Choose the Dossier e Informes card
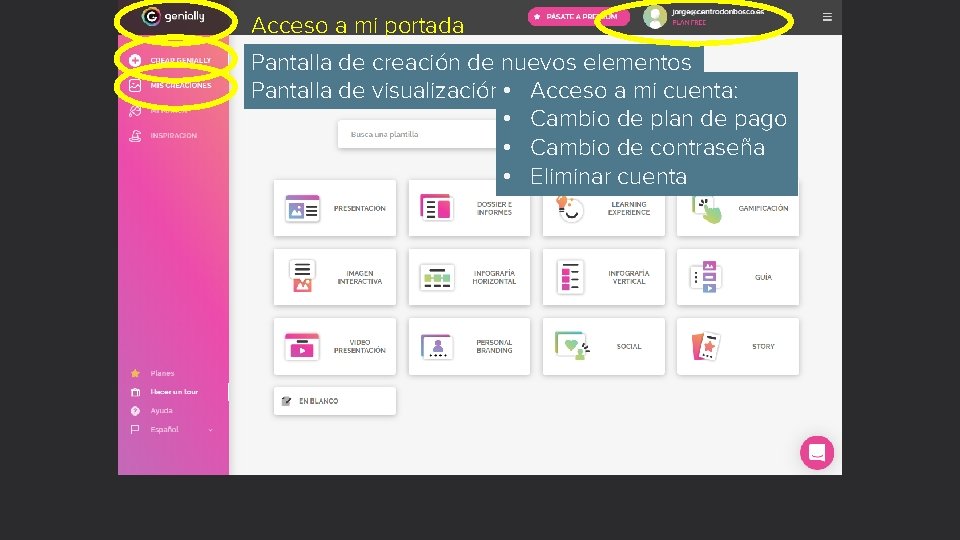Viewport: 960px width, 540px height. [469, 208]
